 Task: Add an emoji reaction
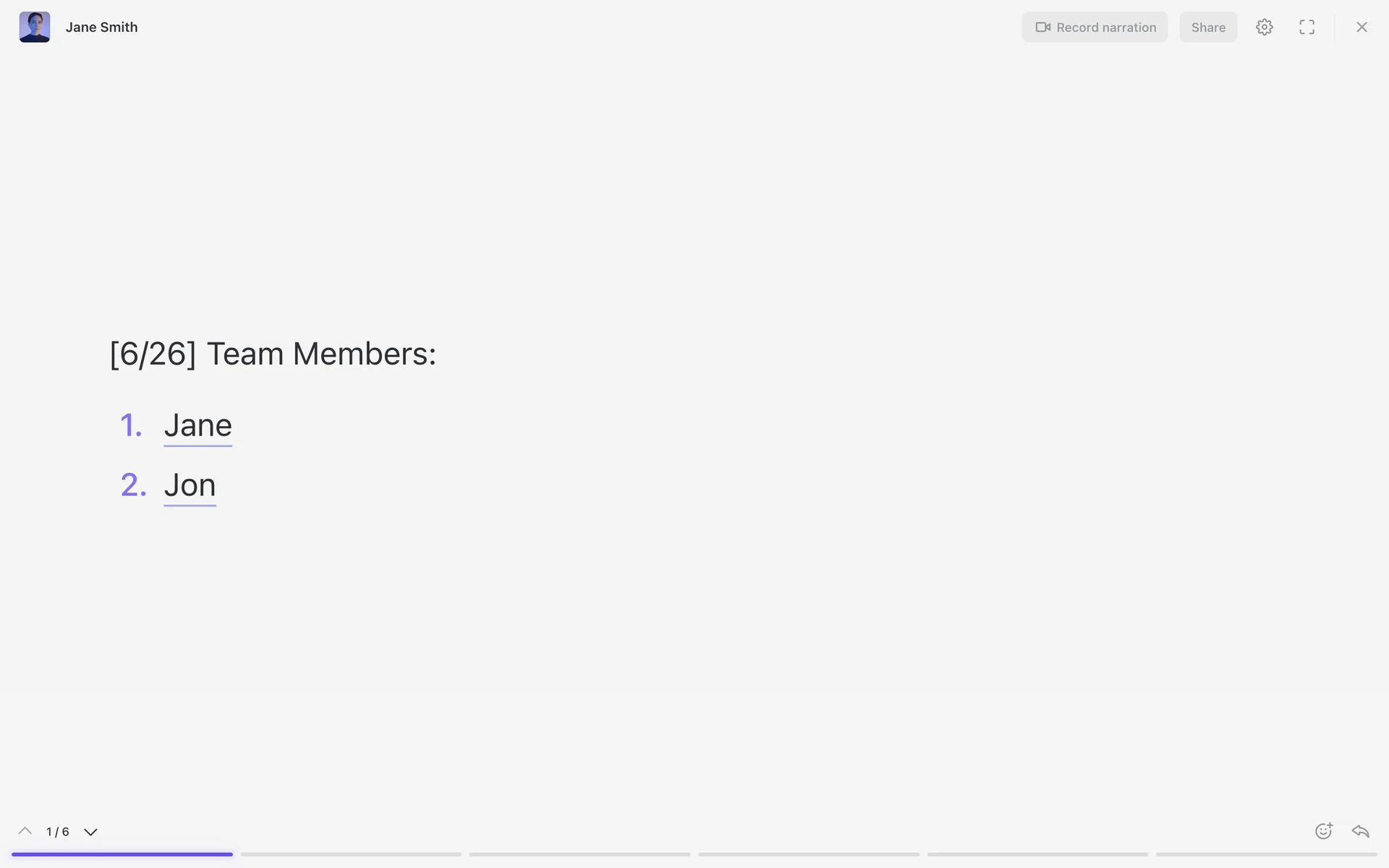1323,831
